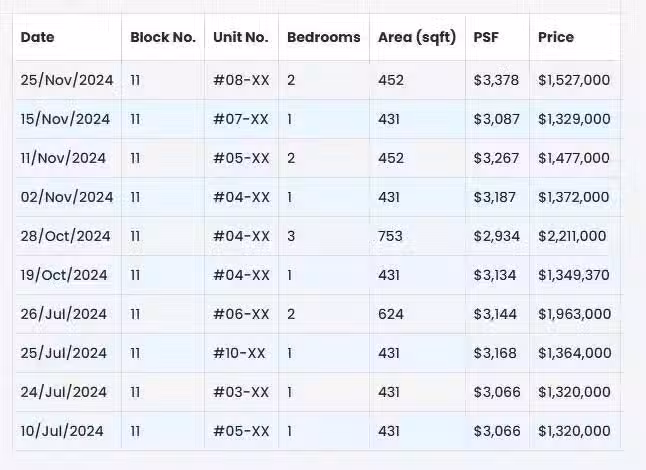This screenshot has height=470, width=646.
Task: Select the #07-XX unit number cell
Action: pyautogui.click(x=241, y=119)
